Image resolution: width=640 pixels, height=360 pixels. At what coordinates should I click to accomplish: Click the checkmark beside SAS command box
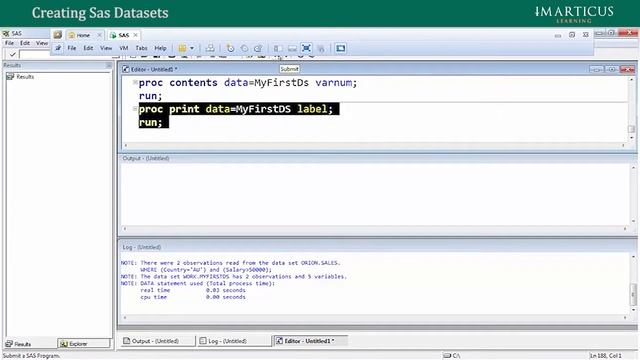tap(13, 54)
